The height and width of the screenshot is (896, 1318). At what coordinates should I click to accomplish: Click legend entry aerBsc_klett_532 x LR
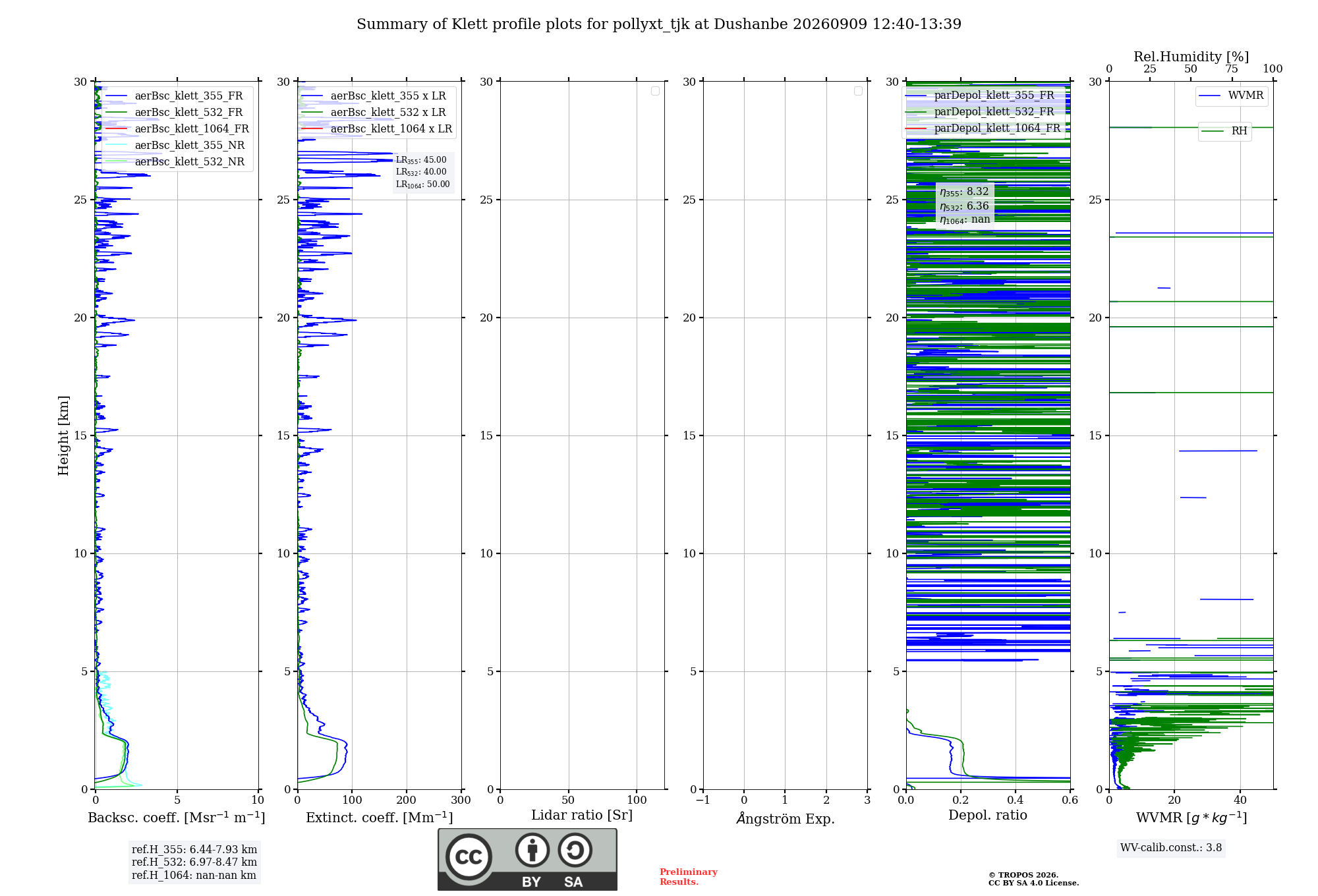tap(388, 113)
